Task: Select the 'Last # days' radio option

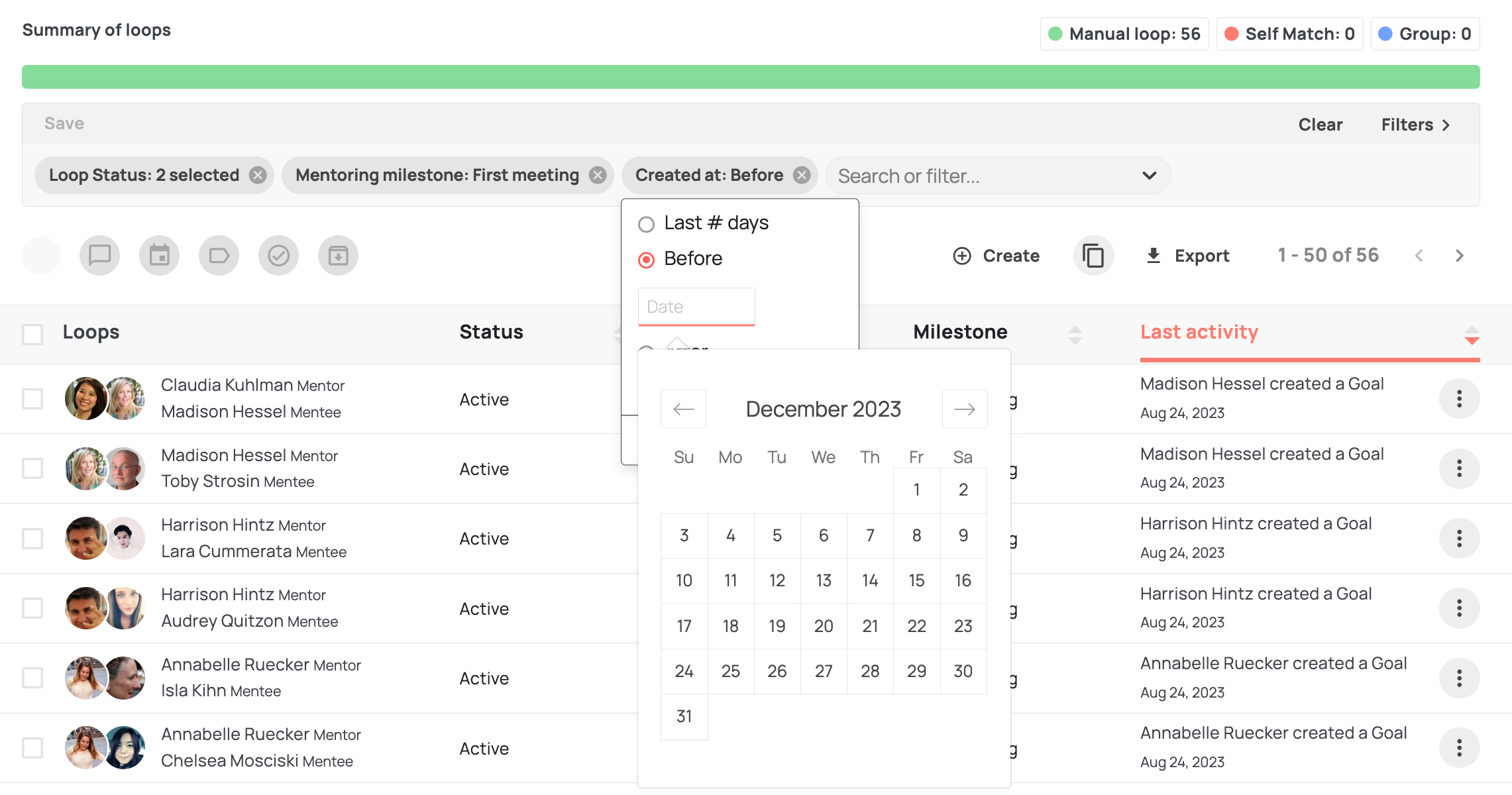Action: point(646,224)
